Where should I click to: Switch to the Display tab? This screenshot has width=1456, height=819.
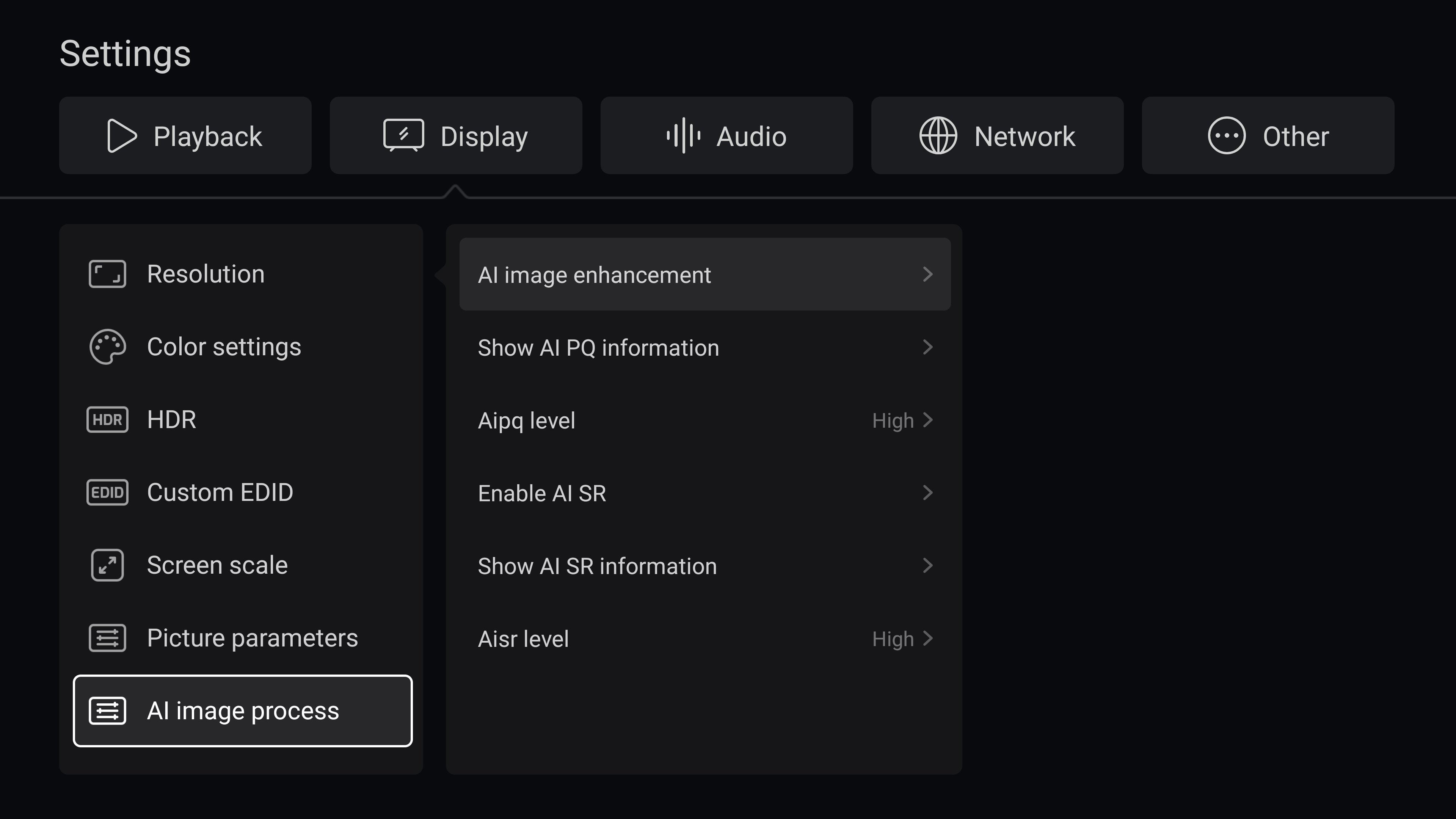(456, 136)
